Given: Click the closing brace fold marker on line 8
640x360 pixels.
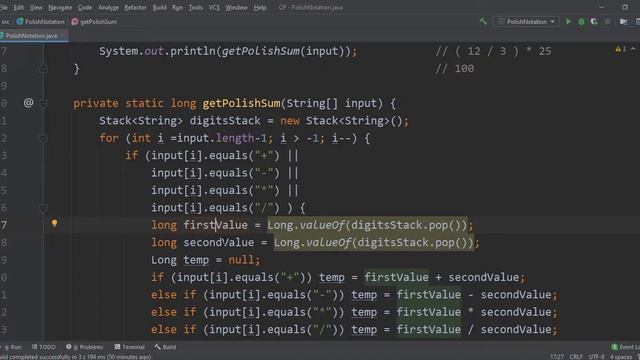Looking at the screenshot, I should (x=43, y=69).
